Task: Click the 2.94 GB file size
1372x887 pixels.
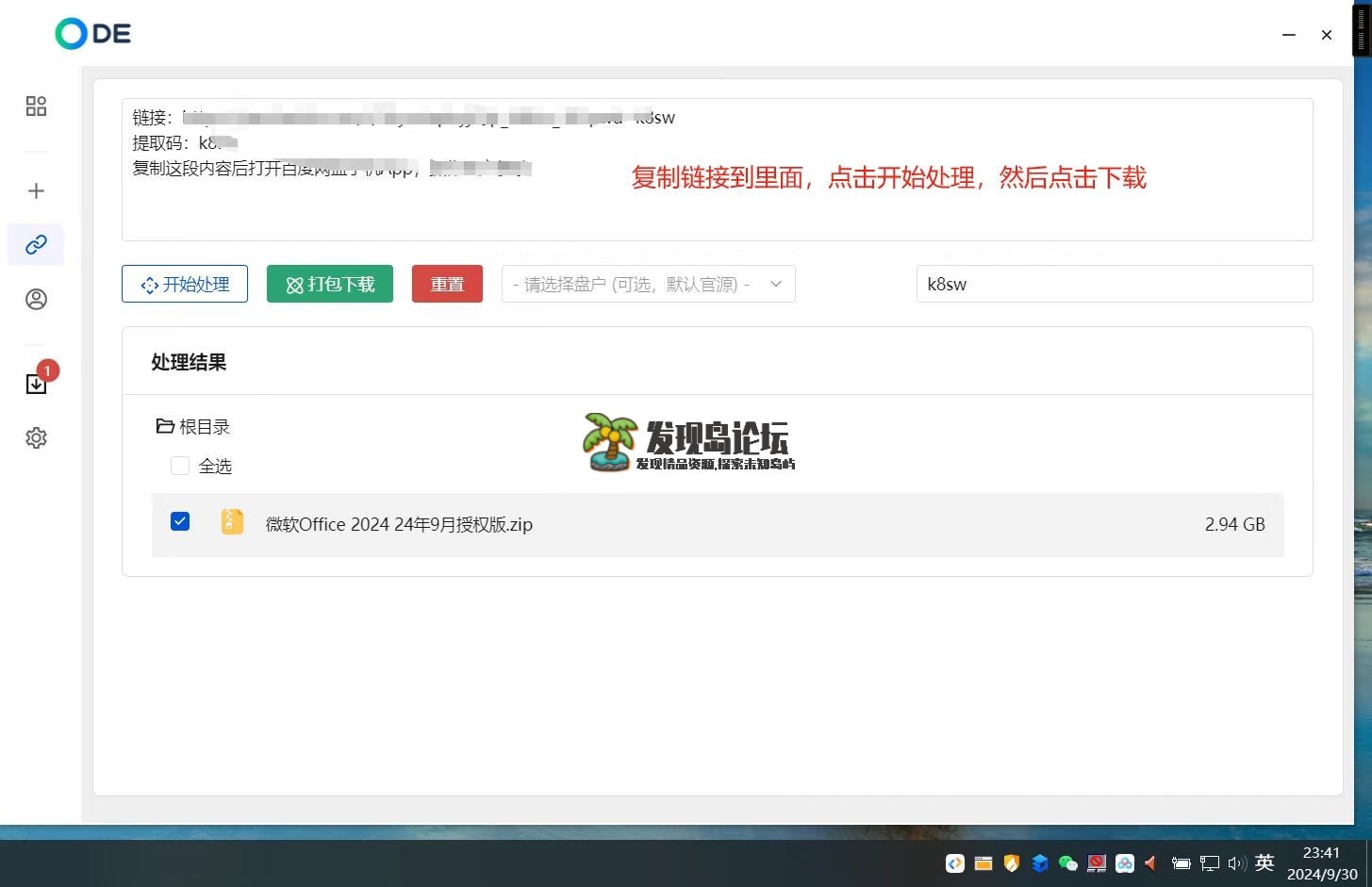Action: click(1234, 524)
